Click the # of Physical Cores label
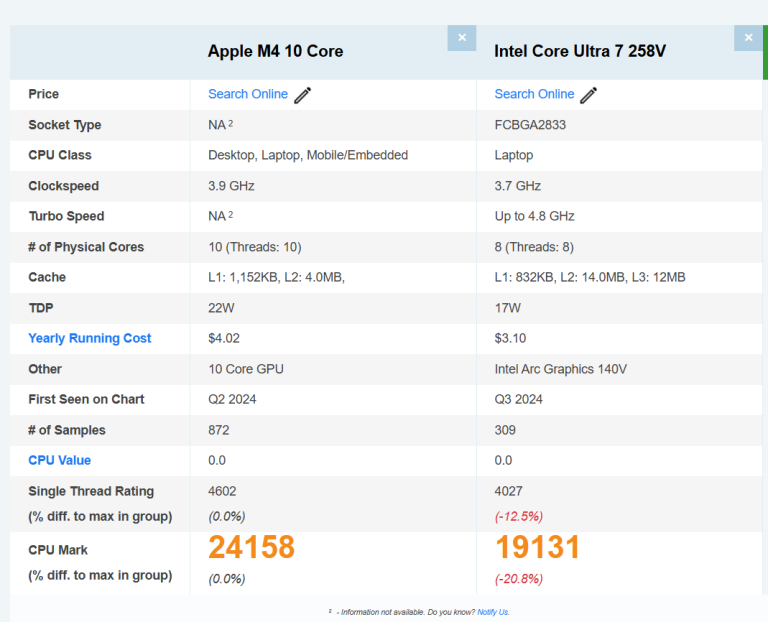The height and width of the screenshot is (622, 768). (x=86, y=247)
